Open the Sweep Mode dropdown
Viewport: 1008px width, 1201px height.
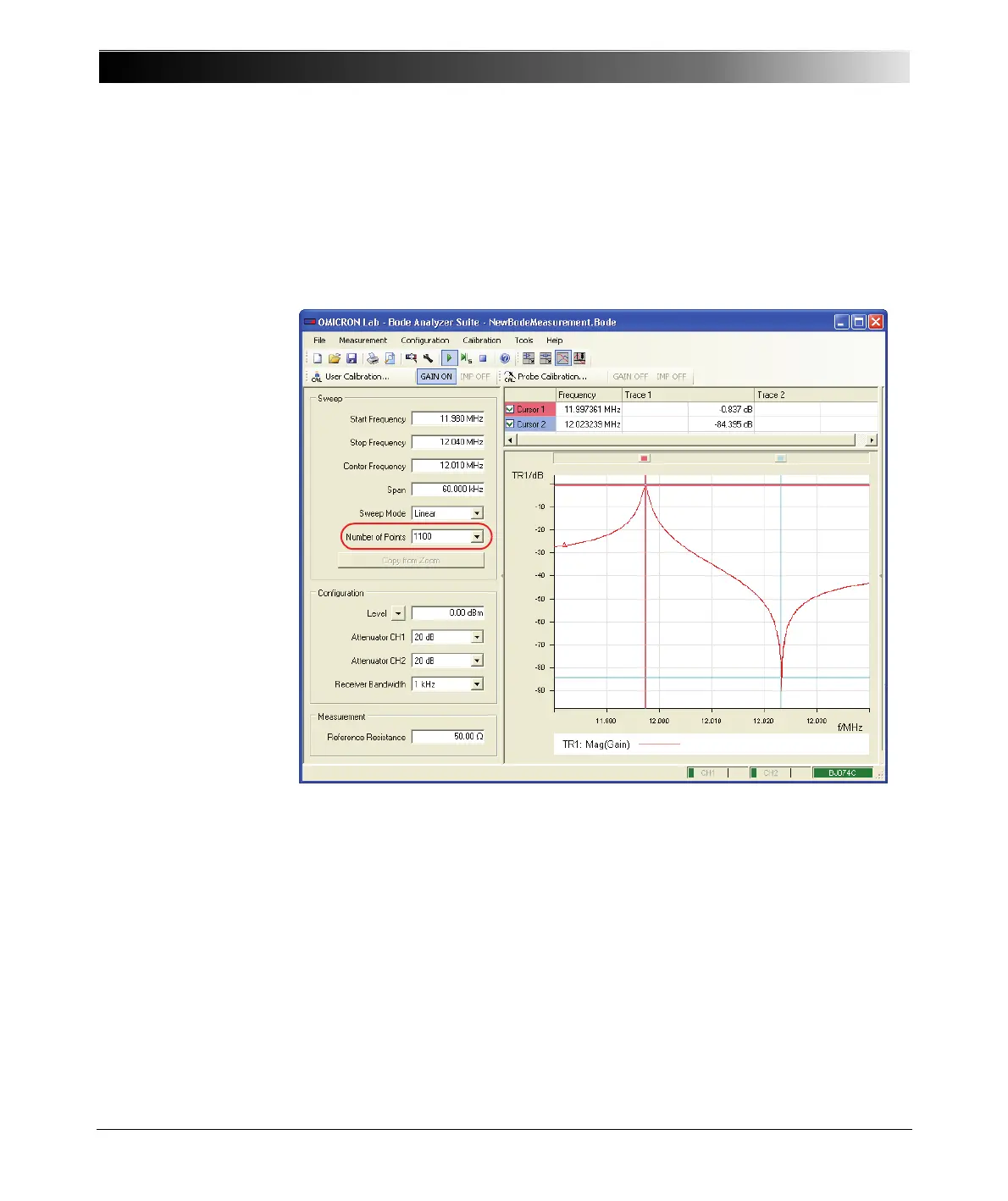click(x=477, y=513)
